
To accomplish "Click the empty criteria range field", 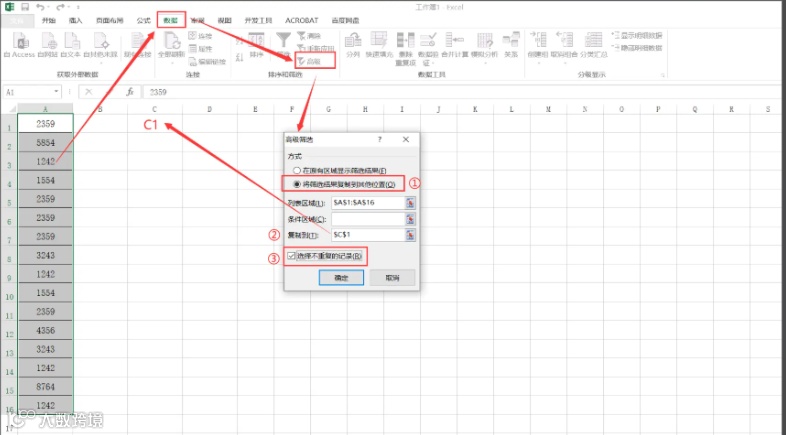I will (368, 219).
